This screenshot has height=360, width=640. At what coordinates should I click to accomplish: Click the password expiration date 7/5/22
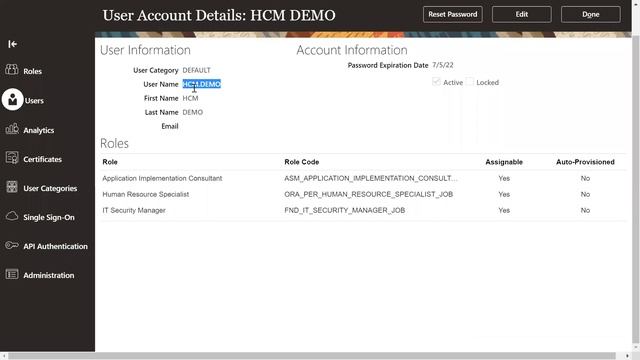pyautogui.click(x=443, y=65)
